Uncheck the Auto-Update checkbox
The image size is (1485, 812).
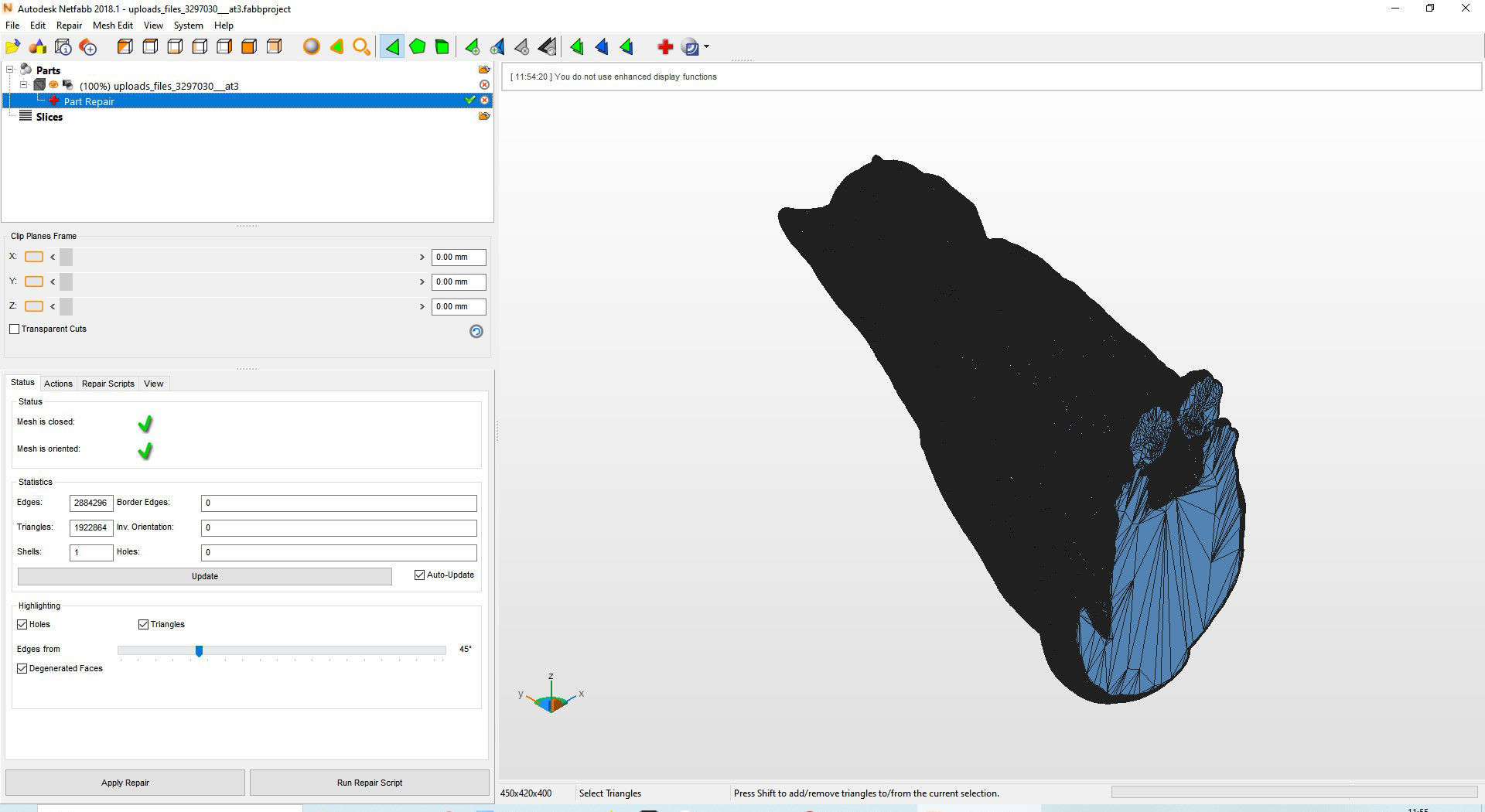pyautogui.click(x=419, y=575)
